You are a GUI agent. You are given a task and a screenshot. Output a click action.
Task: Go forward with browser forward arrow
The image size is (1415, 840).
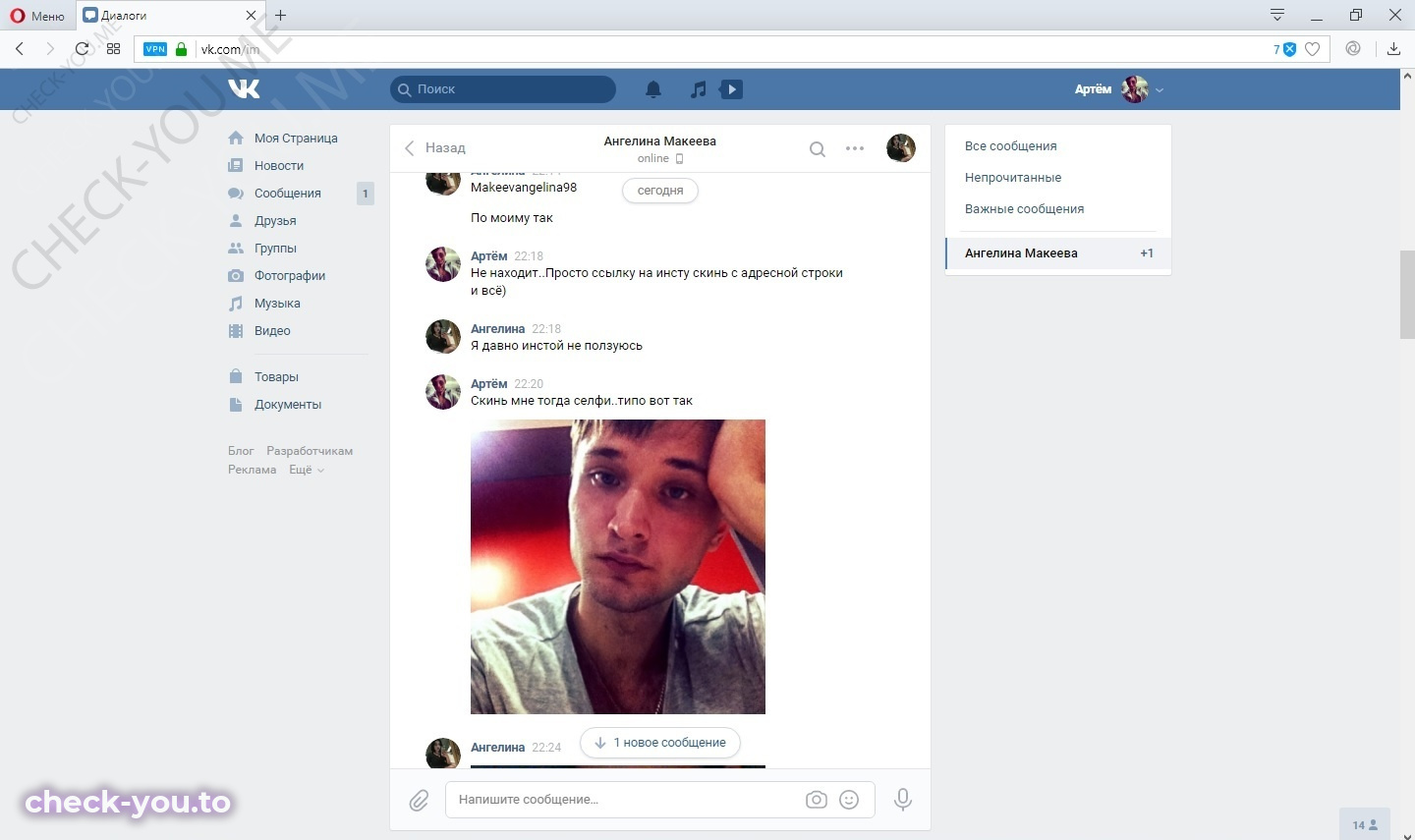pyautogui.click(x=50, y=48)
